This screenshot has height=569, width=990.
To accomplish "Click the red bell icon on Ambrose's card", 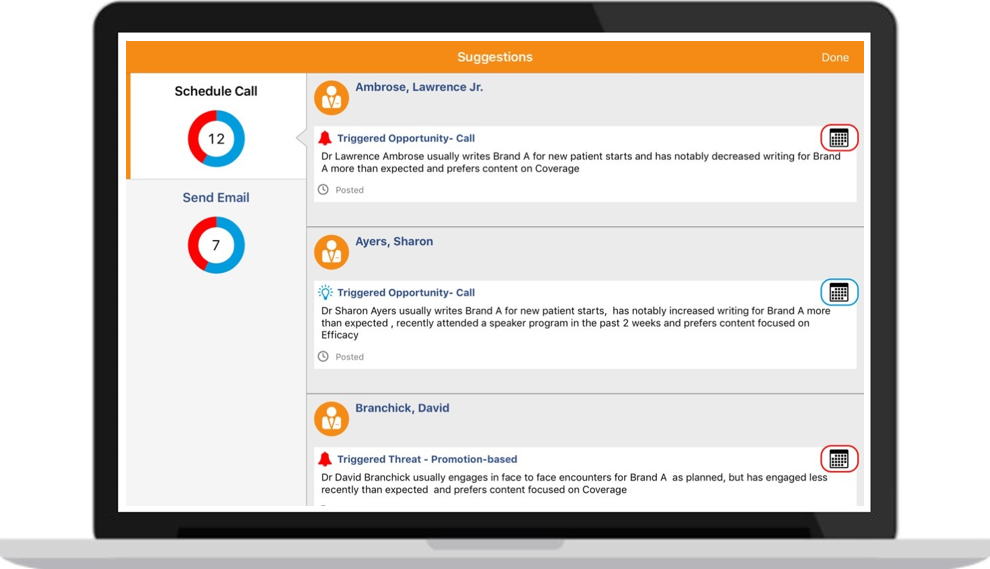I will click(325, 139).
